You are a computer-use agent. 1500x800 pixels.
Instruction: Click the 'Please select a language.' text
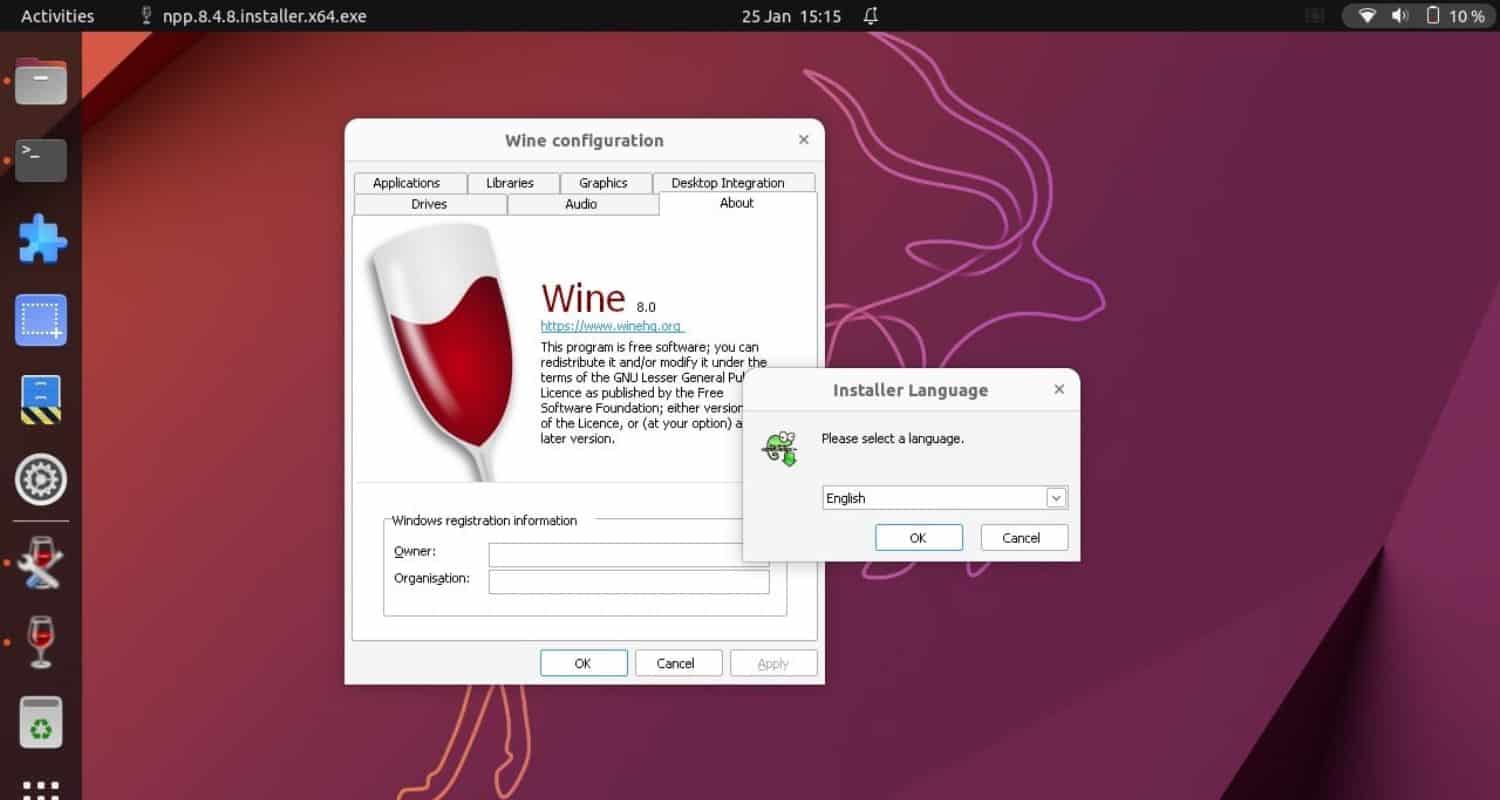(x=893, y=438)
